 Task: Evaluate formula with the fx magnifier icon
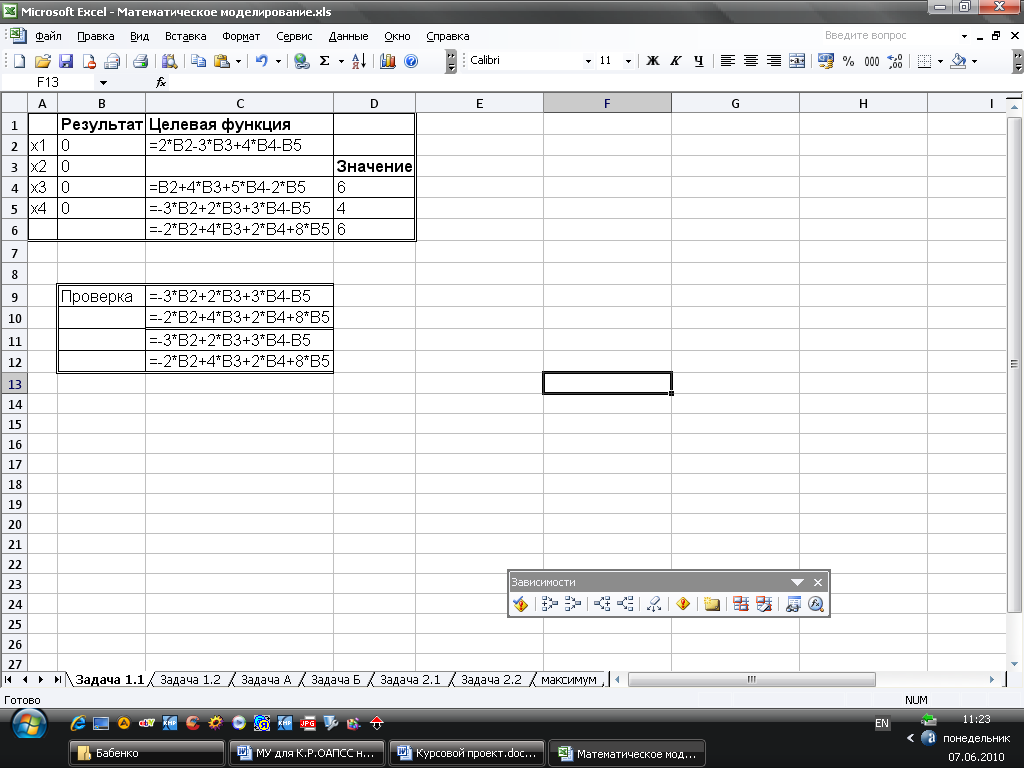click(816, 604)
